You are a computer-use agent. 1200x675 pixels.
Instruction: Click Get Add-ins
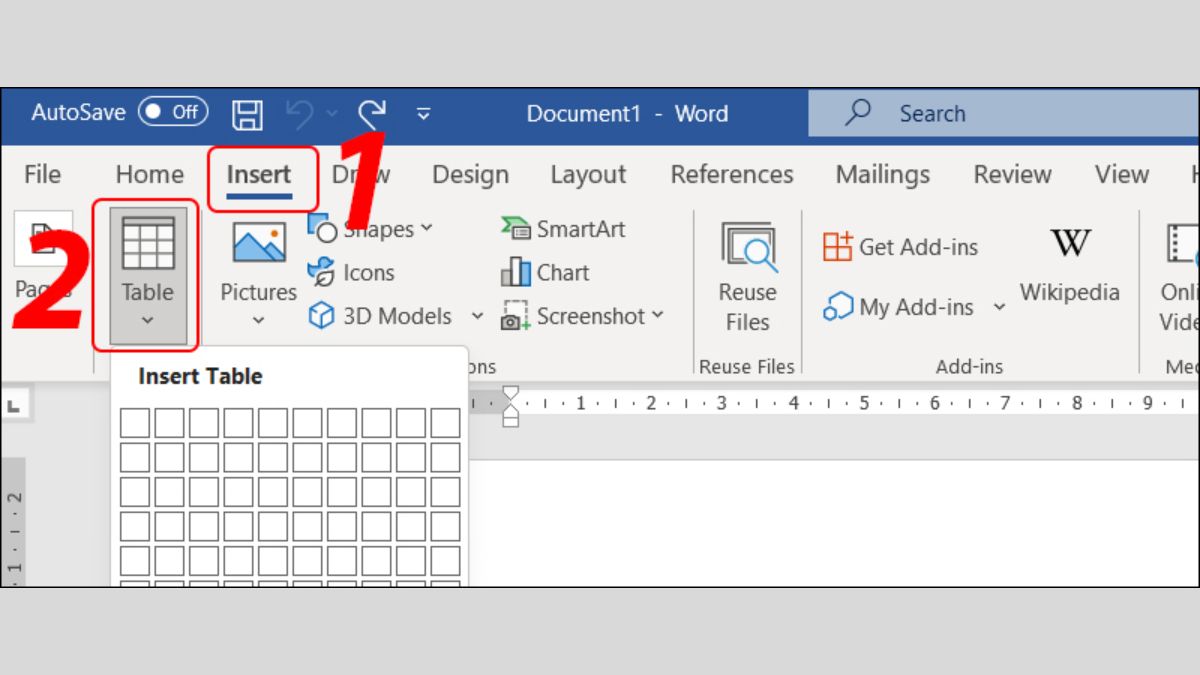(x=900, y=247)
